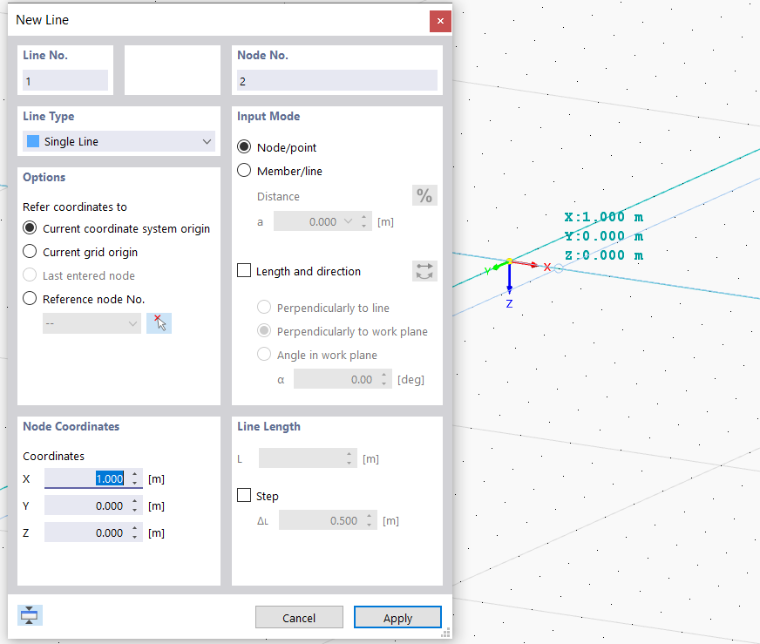Image resolution: width=760 pixels, height=644 pixels.
Task: Click the Line No. input field
Action: [65, 80]
